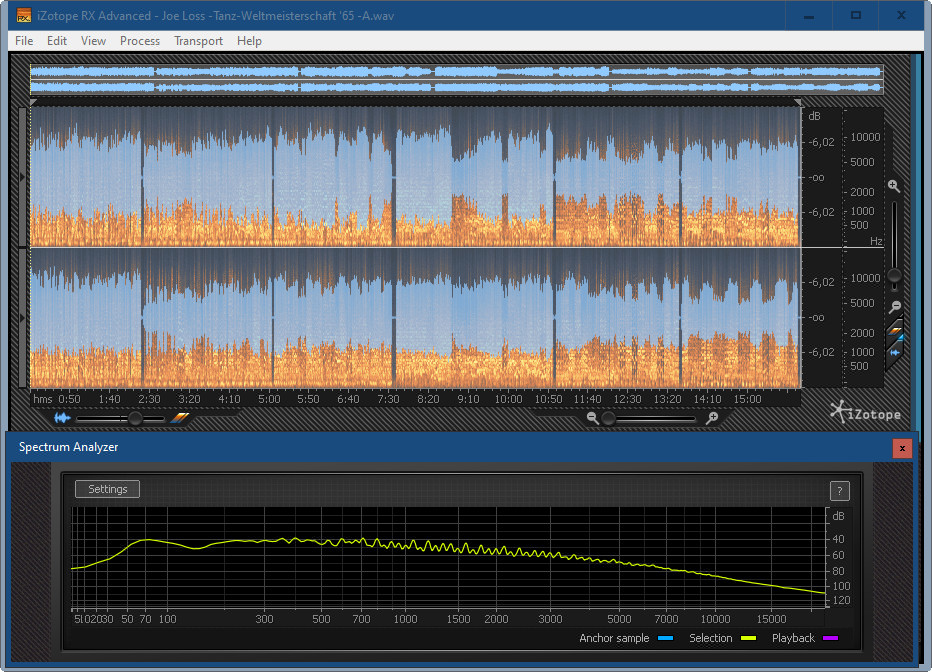This screenshot has width=932, height=672.
Task: Click the vertical zoom slider knob
Action: (894, 275)
